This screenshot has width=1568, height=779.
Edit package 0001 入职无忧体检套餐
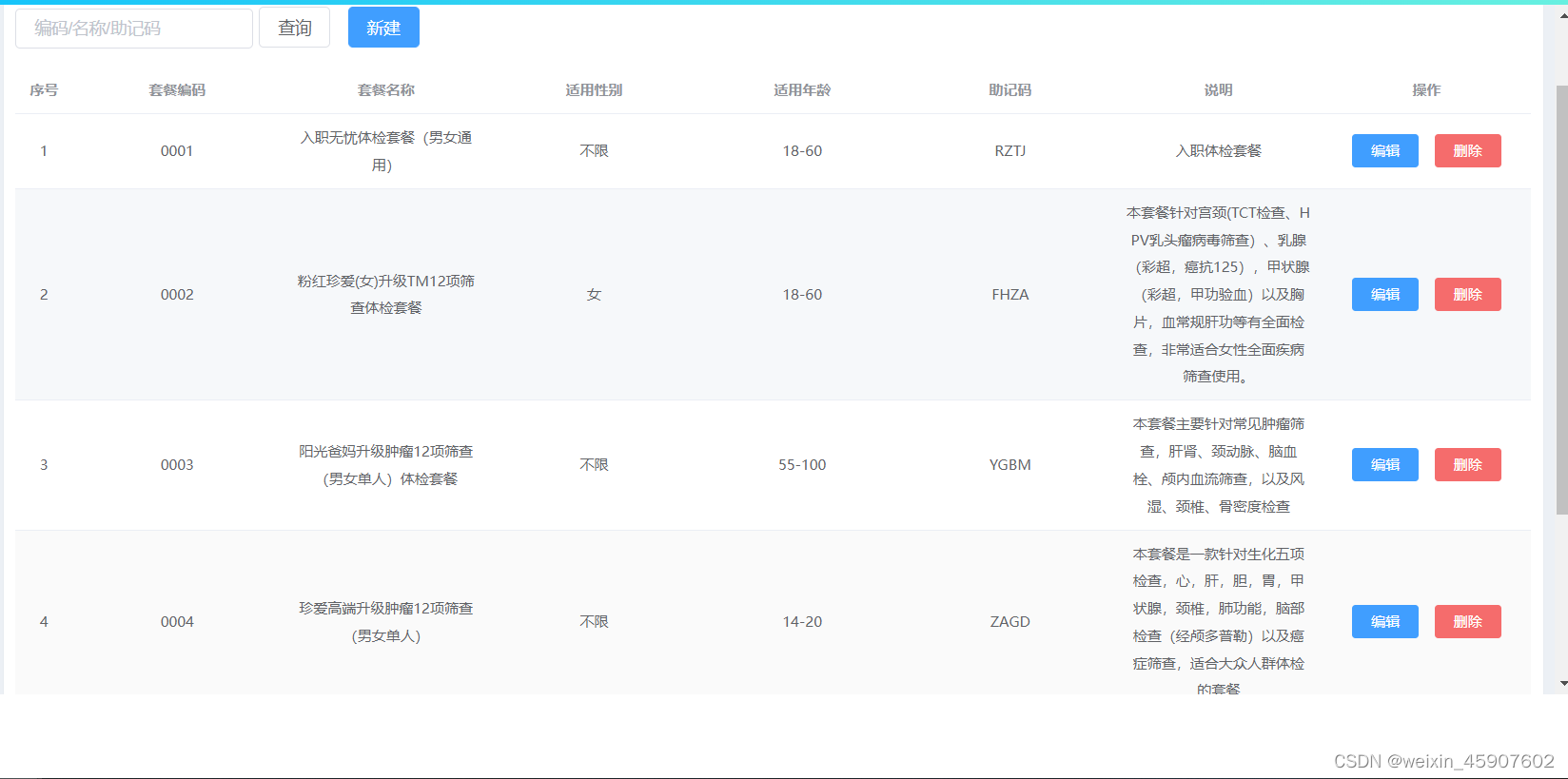point(1384,151)
